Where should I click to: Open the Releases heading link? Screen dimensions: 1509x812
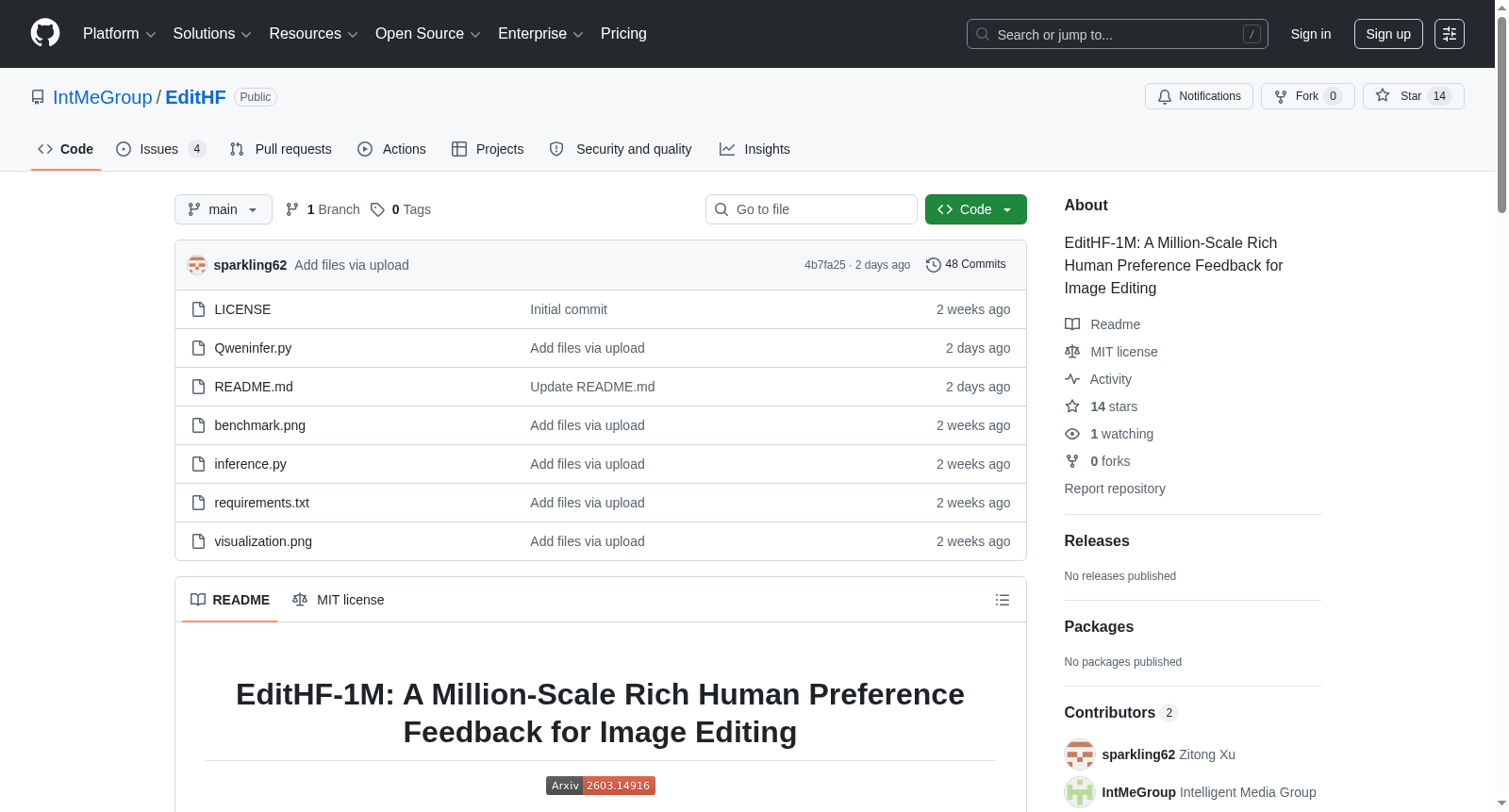pos(1097,540)
